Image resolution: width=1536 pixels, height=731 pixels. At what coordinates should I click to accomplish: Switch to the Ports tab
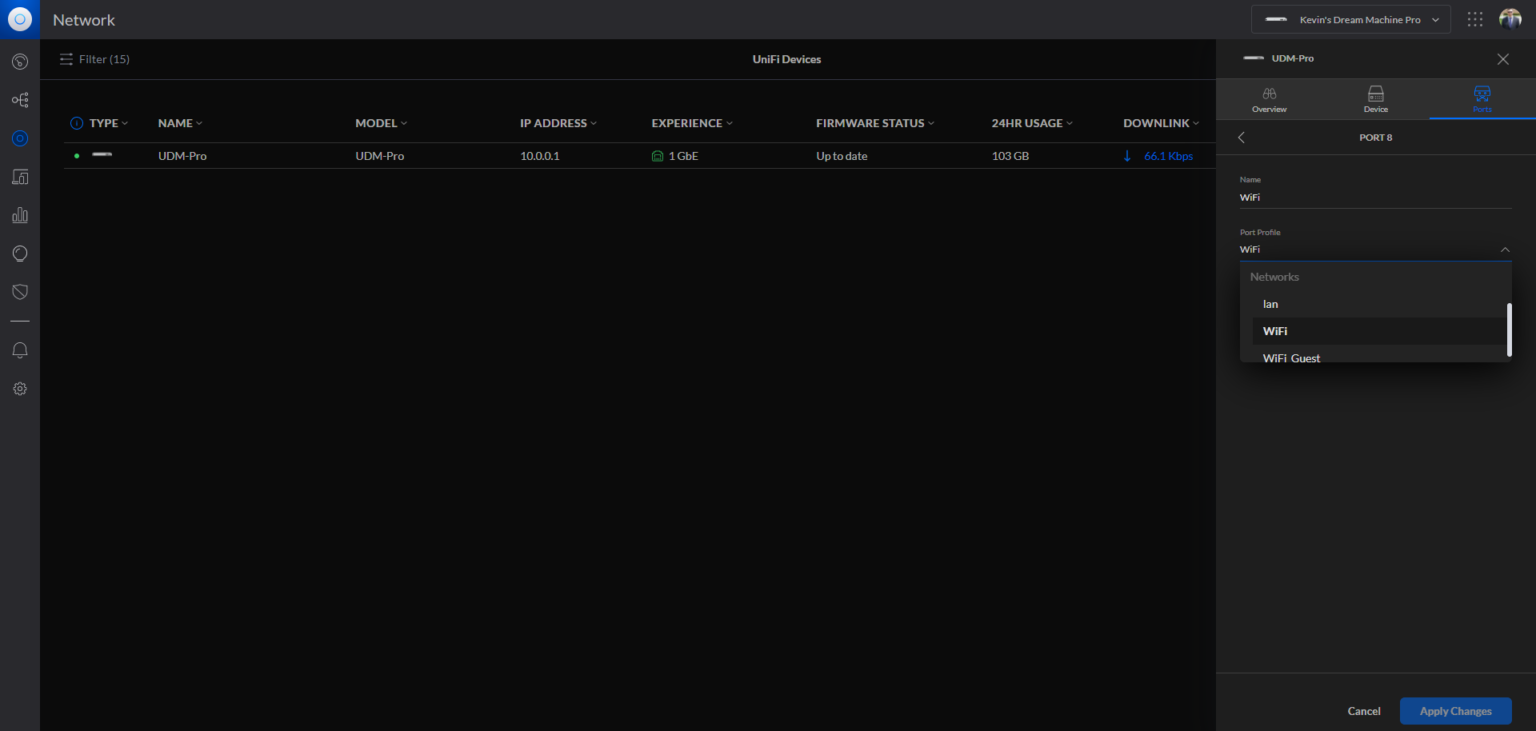[x=1482, y=100]
